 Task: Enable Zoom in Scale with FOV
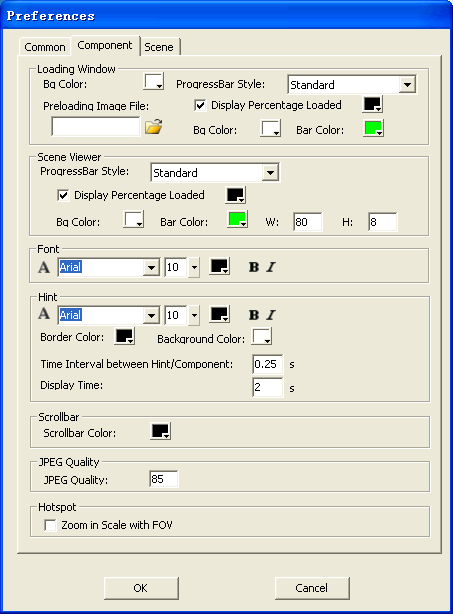pos(50,525)
